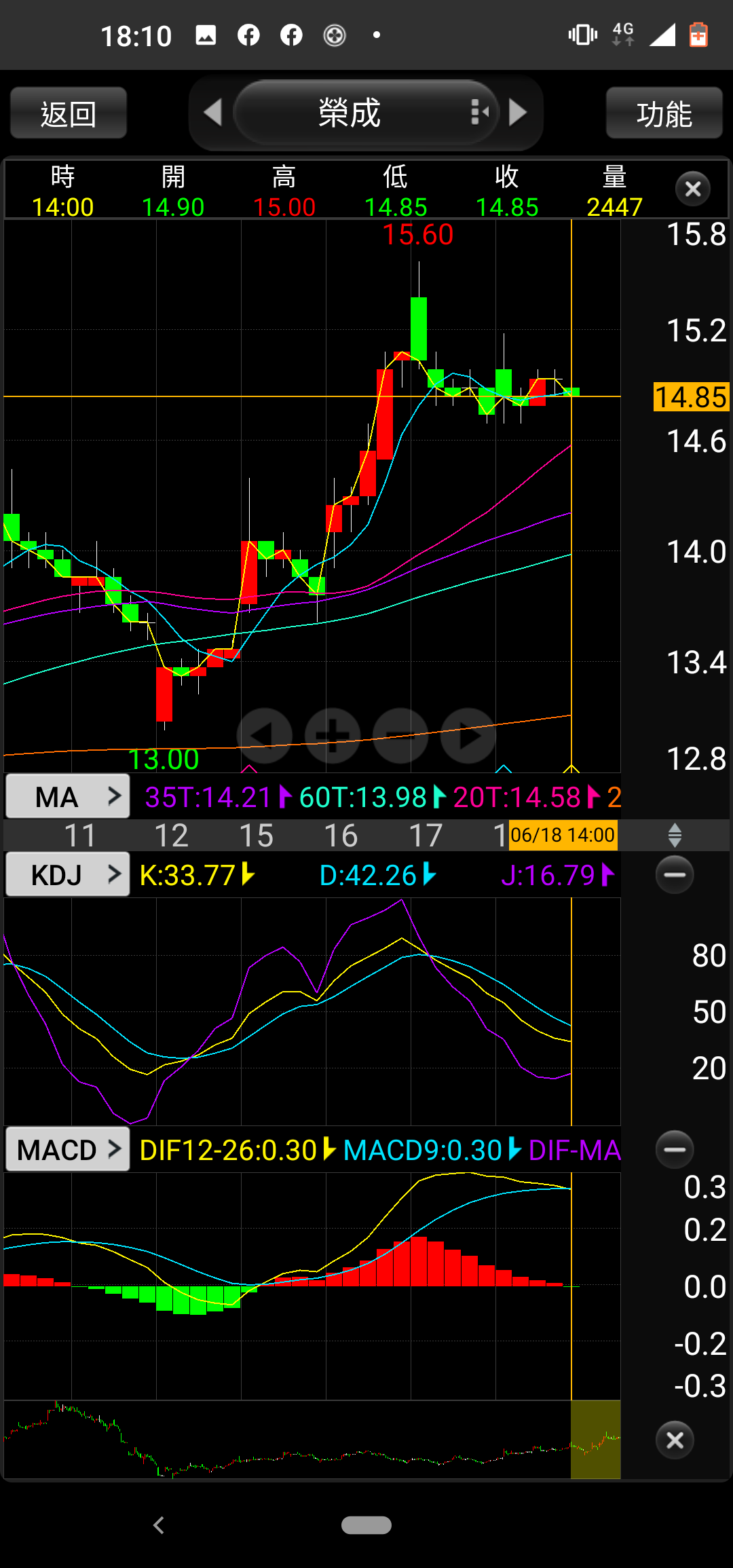This screenshot has width=733, height=1568.
Task: Zoom out chart with minus button
Action: [x=400, y=736]
